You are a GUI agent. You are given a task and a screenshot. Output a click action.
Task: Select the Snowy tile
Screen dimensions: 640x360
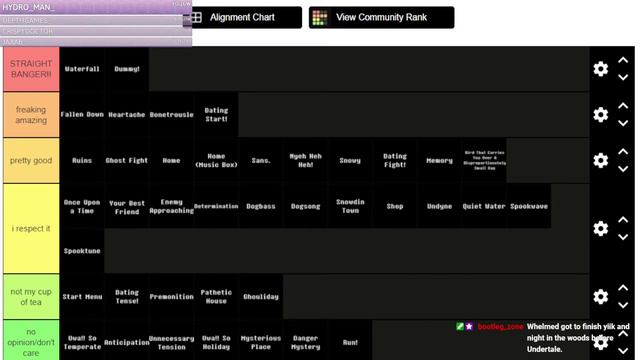[x=350, y=160]
